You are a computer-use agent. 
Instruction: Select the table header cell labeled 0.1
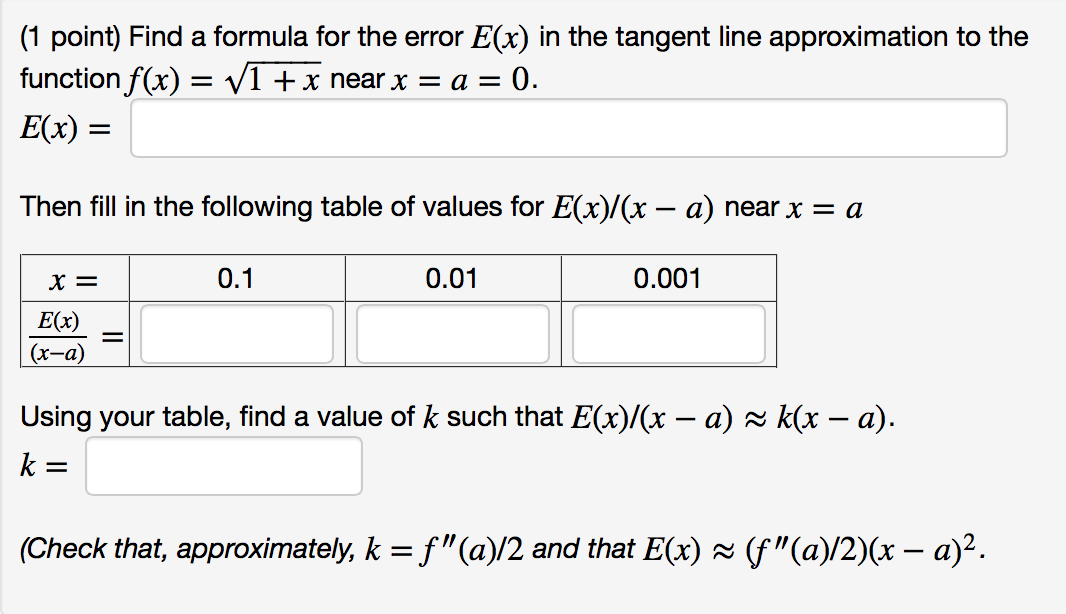pos(235,278)
